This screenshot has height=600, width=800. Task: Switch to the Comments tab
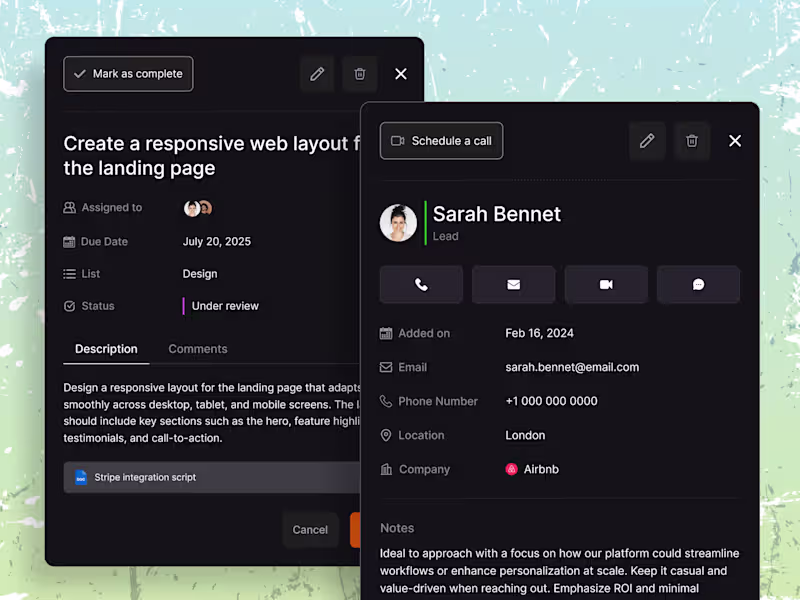(x=198, y=349)
